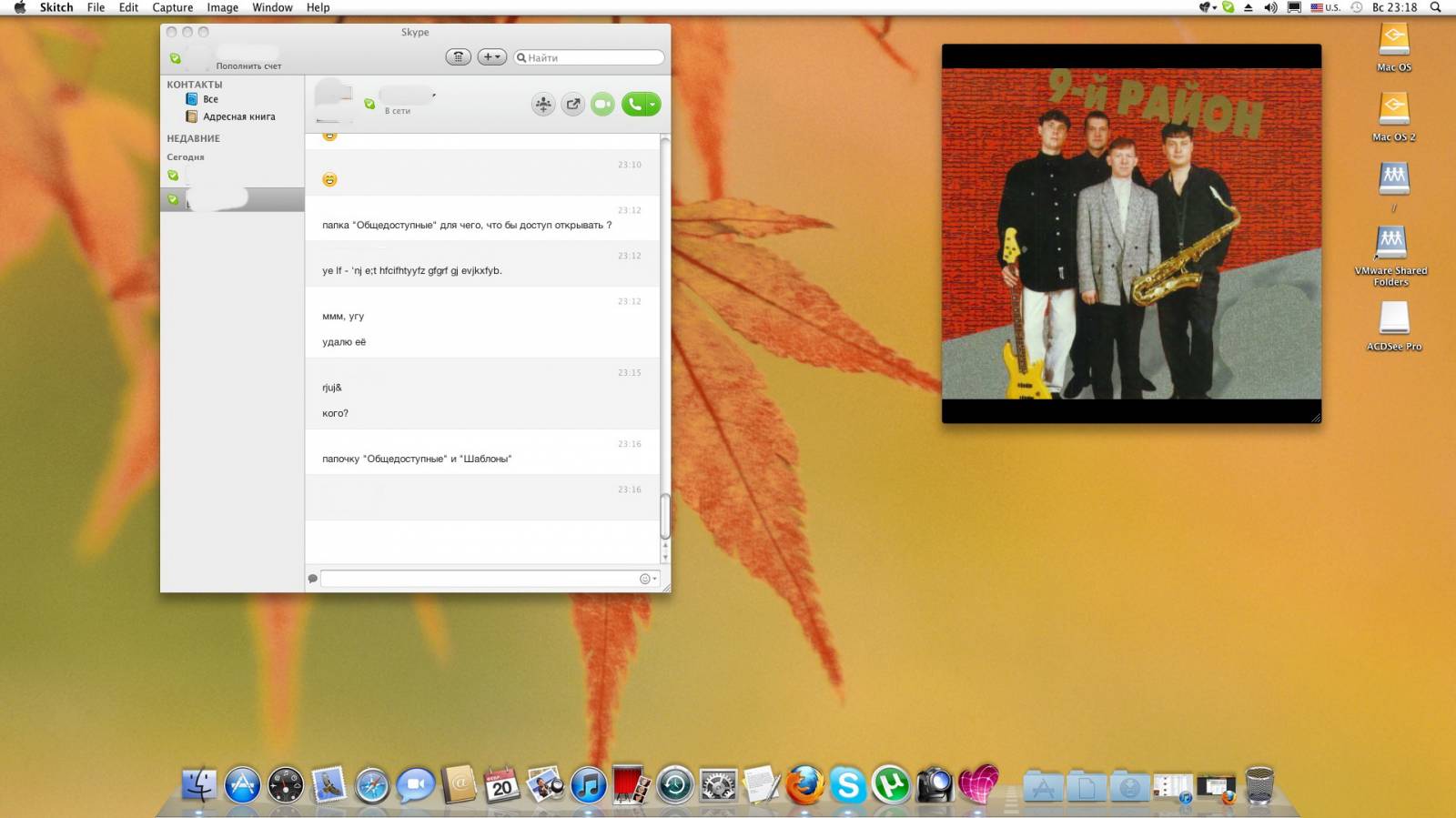Open the add contact plus dropdown
1456x818 pixels.
(x=491, y=57)
